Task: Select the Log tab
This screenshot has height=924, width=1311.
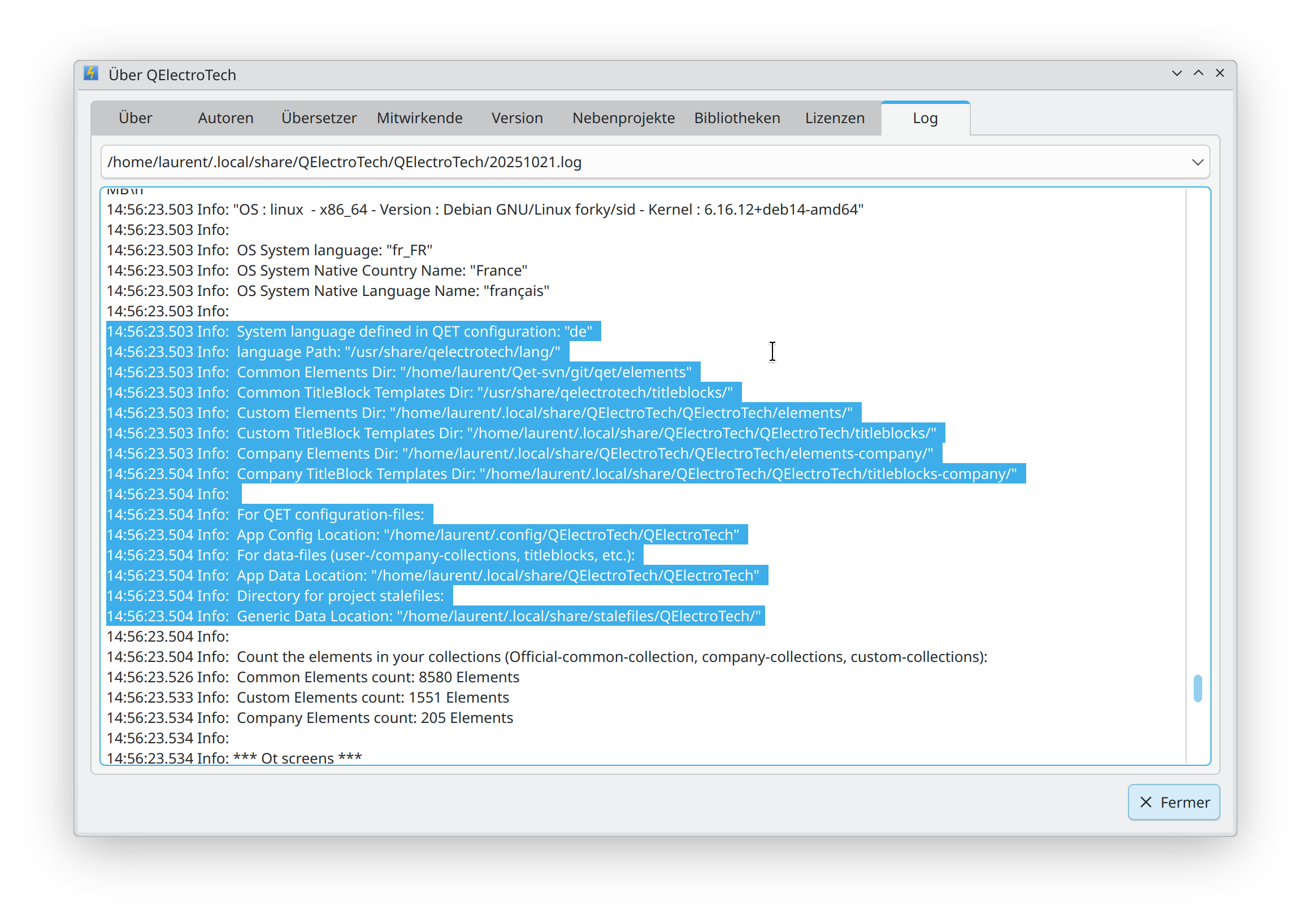Action: (925, 119)
